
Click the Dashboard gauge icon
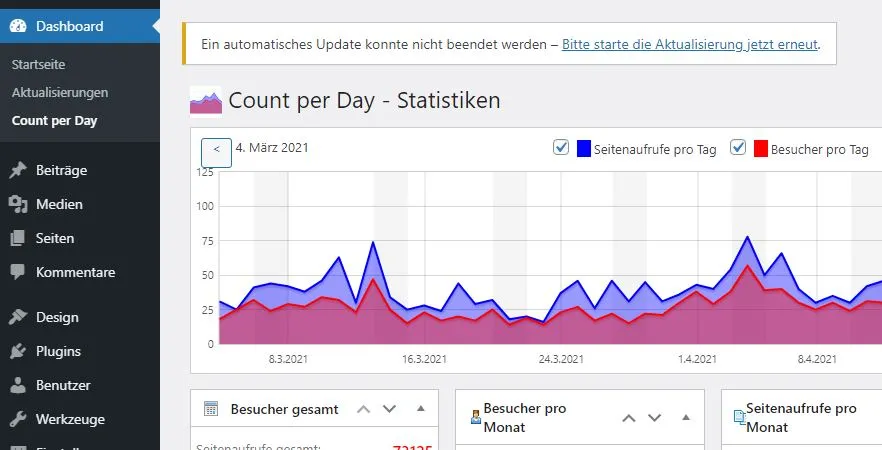click(x=18, y=26)
